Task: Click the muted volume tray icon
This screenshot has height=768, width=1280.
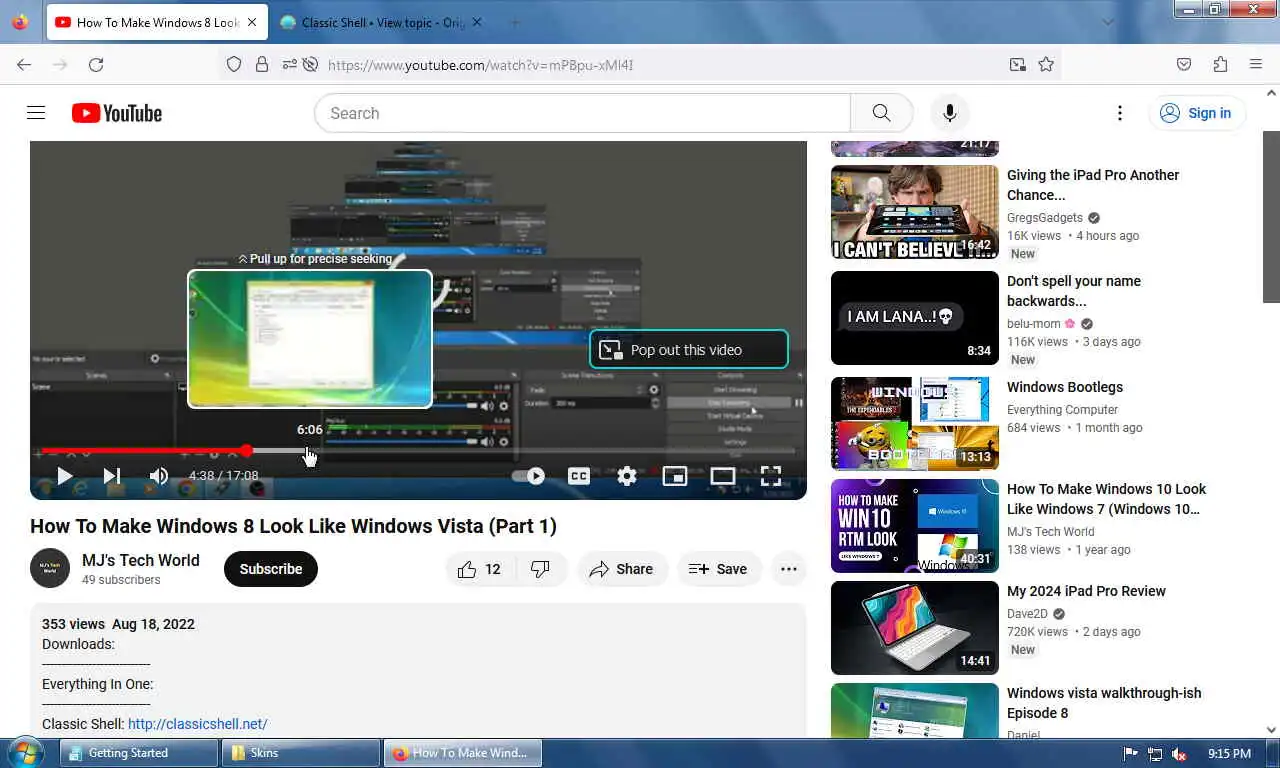Action: tap(1179, 754)
